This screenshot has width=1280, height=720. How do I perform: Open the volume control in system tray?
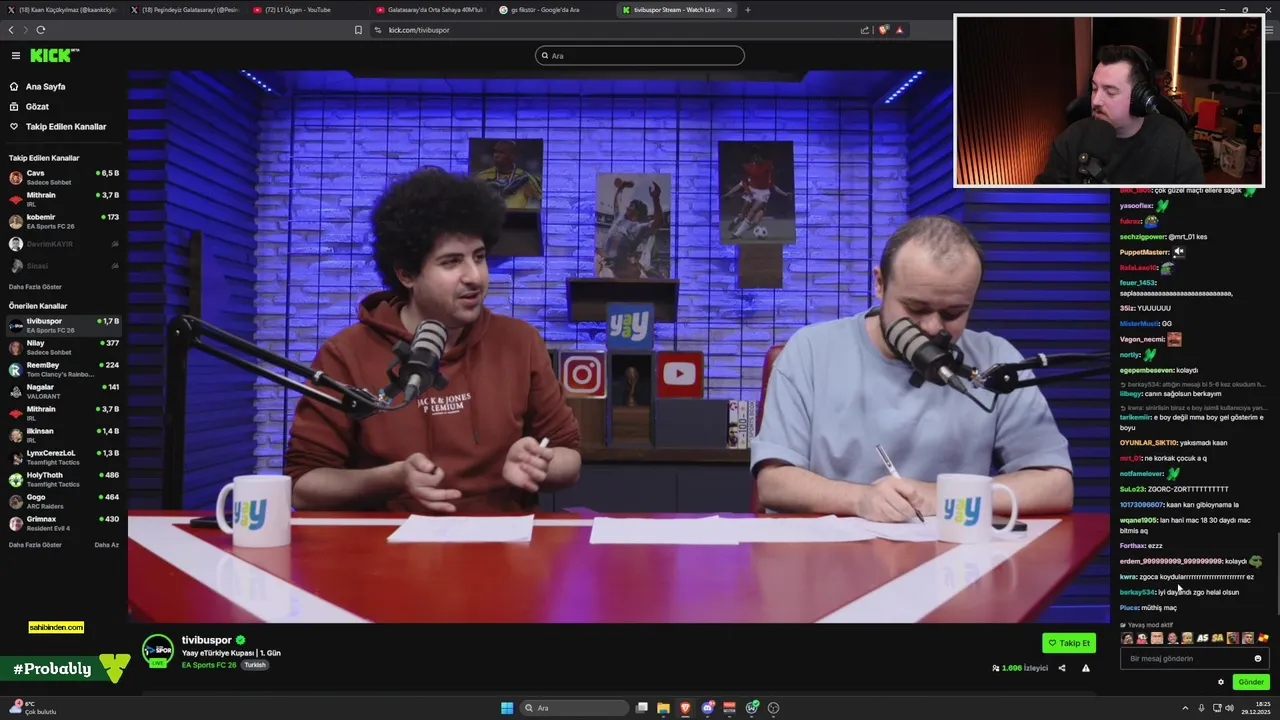point(1229,708)
